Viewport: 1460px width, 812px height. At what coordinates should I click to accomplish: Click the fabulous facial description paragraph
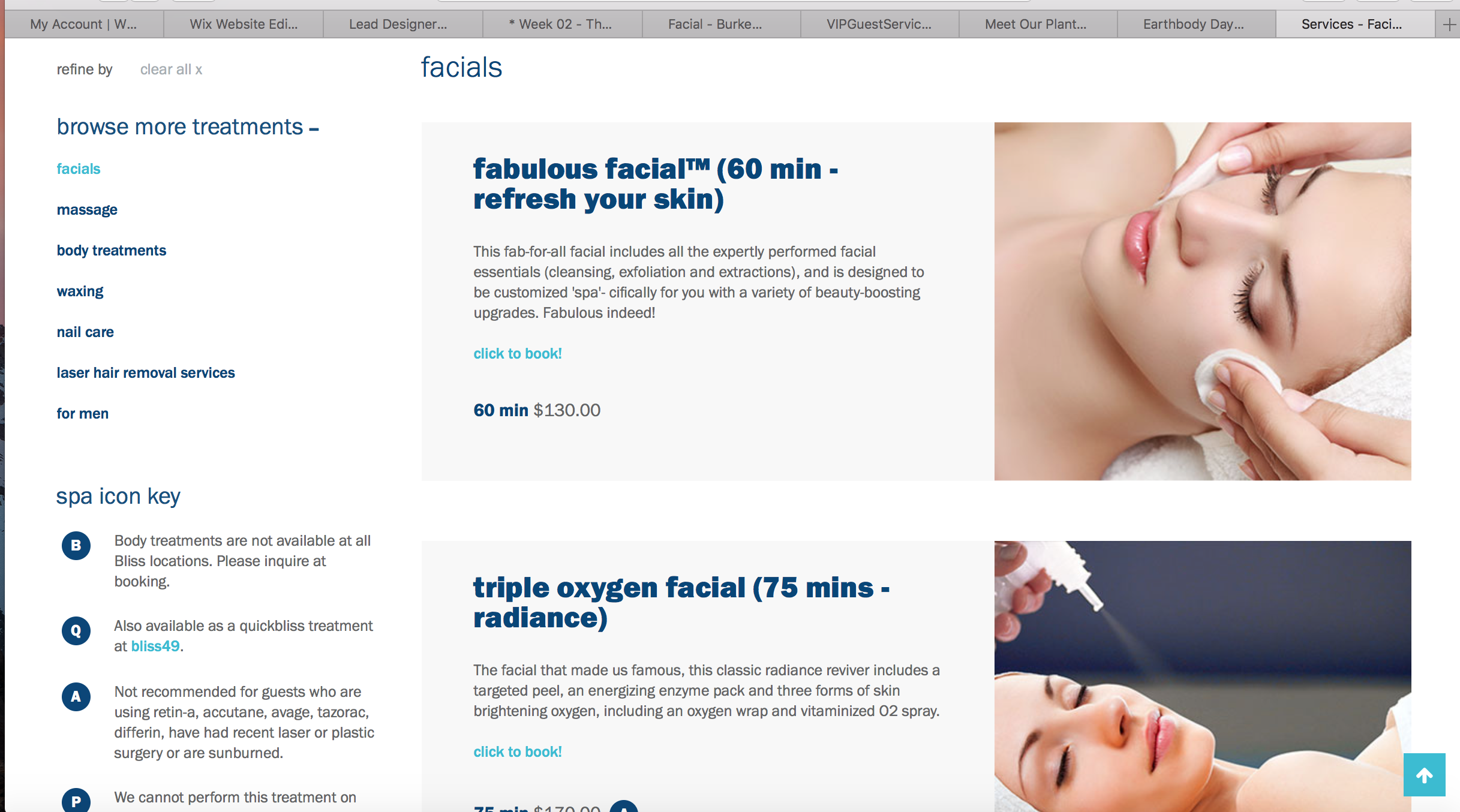click(x=699, y=282)
